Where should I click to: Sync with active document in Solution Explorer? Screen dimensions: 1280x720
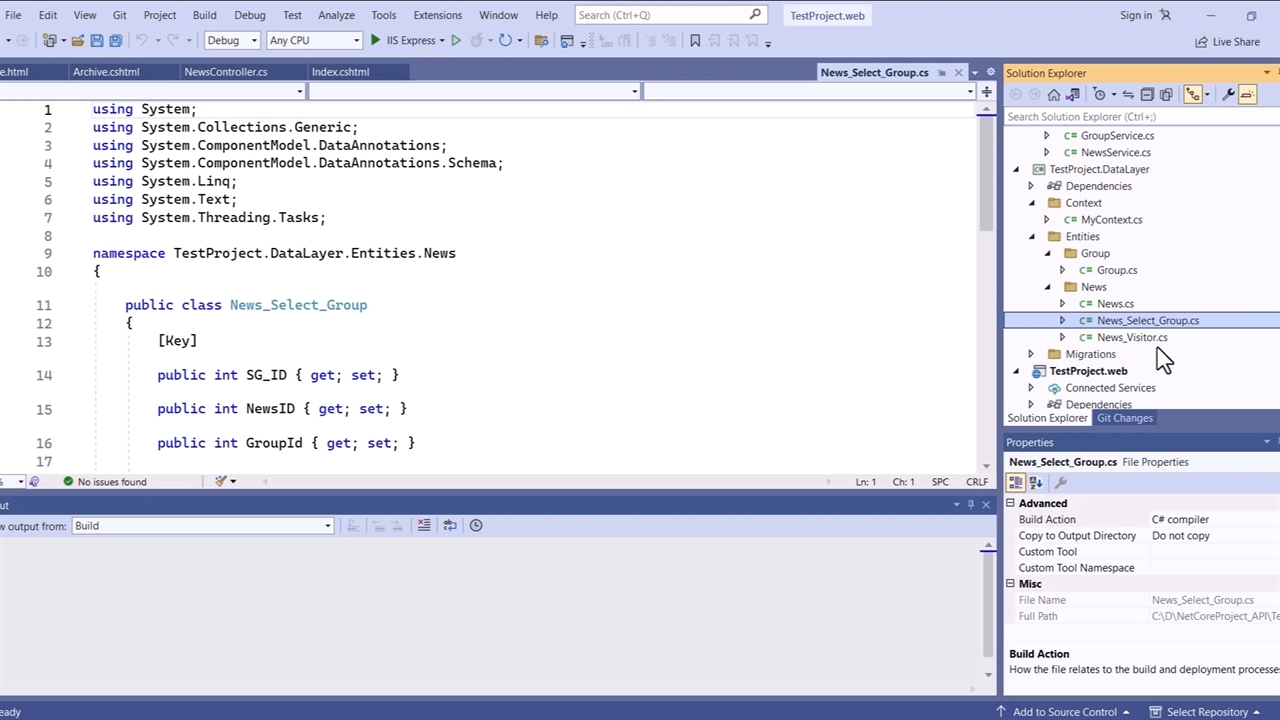(1128, 94)
